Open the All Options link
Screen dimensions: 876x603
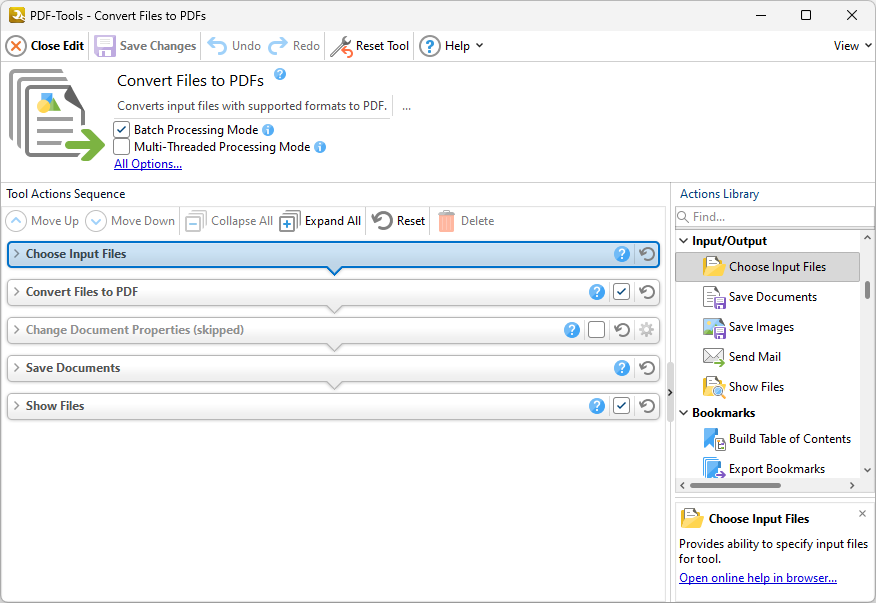pyautogui.click(x=148, y=164)
